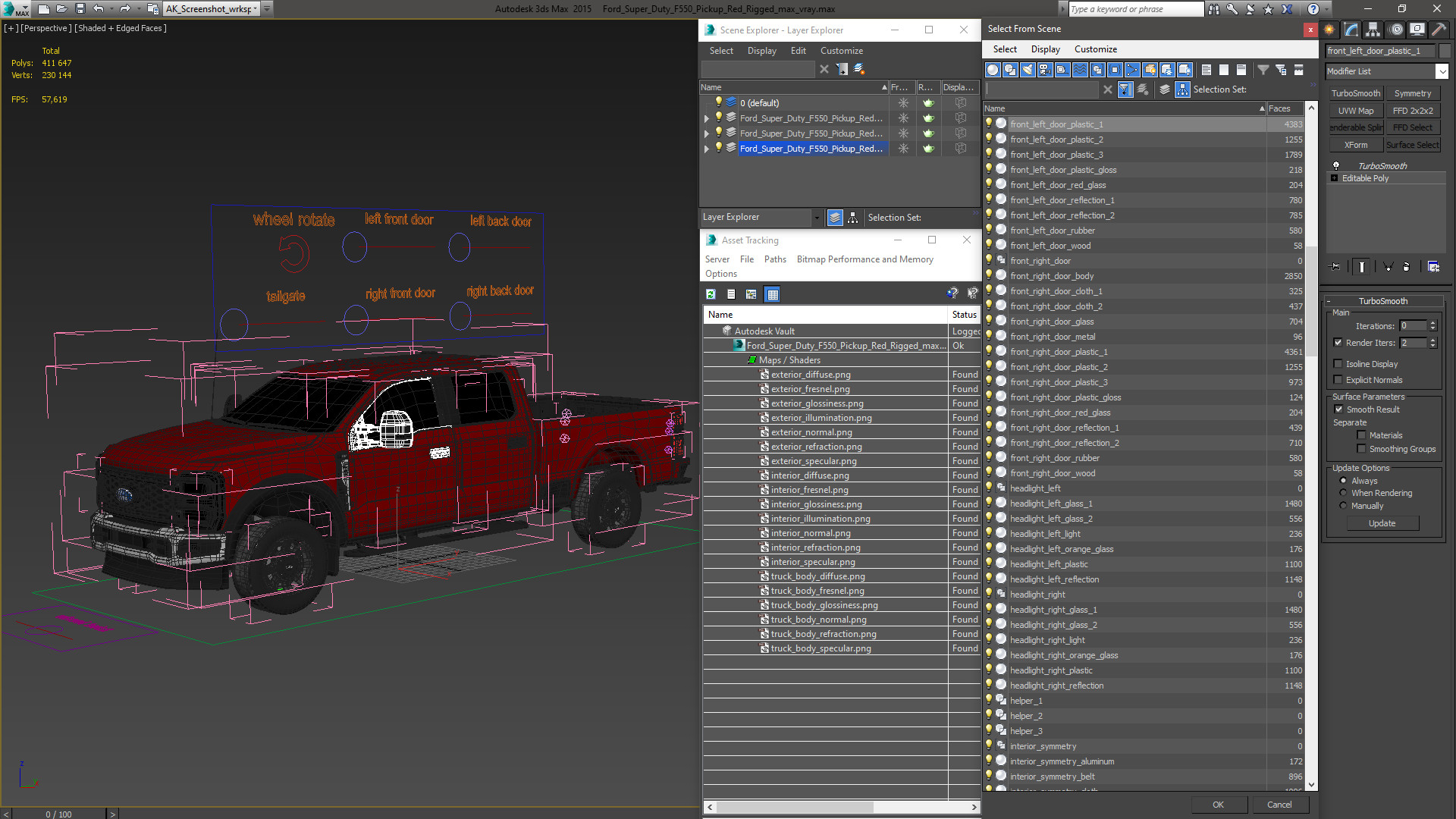Hide the 0 (default) layer lightbulb
The width and height of the screenshot is (1456, 819).
pyautogui.click(x=718, y=102)
